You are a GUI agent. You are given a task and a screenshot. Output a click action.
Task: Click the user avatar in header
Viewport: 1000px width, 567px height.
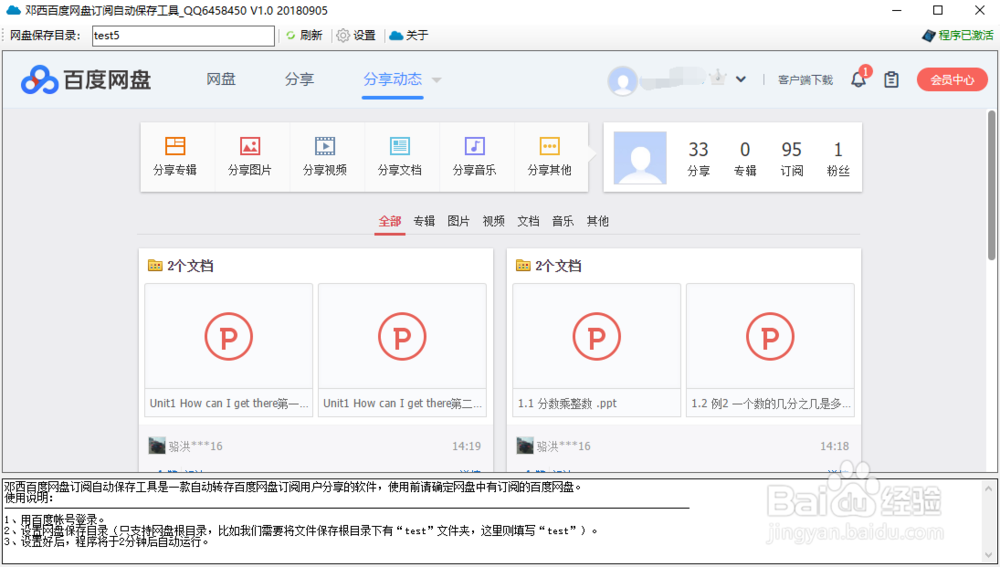(622, 81)
